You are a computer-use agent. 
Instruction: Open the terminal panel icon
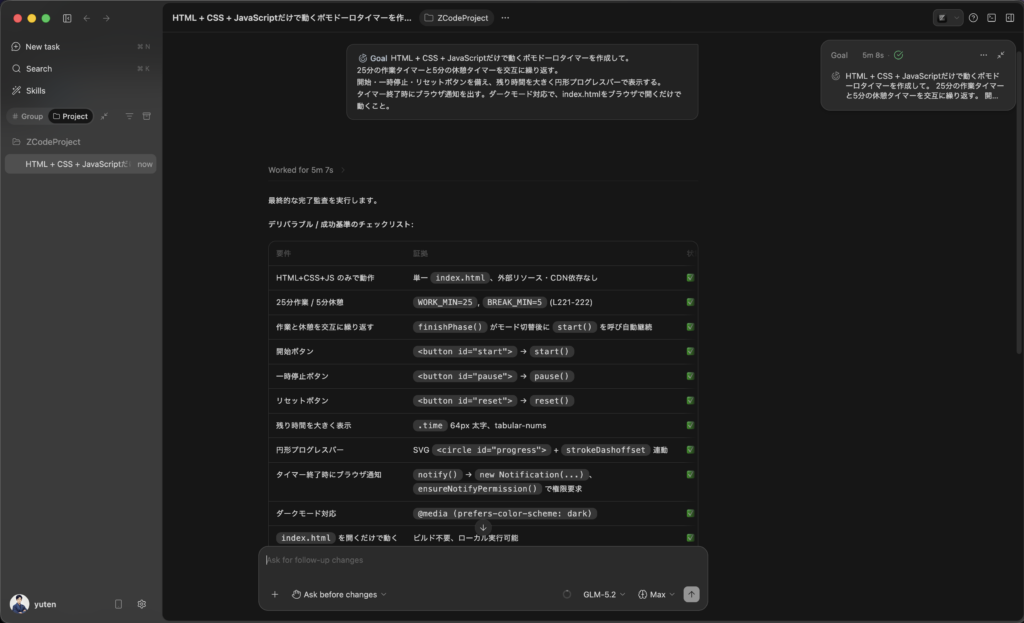coord(991,18)
